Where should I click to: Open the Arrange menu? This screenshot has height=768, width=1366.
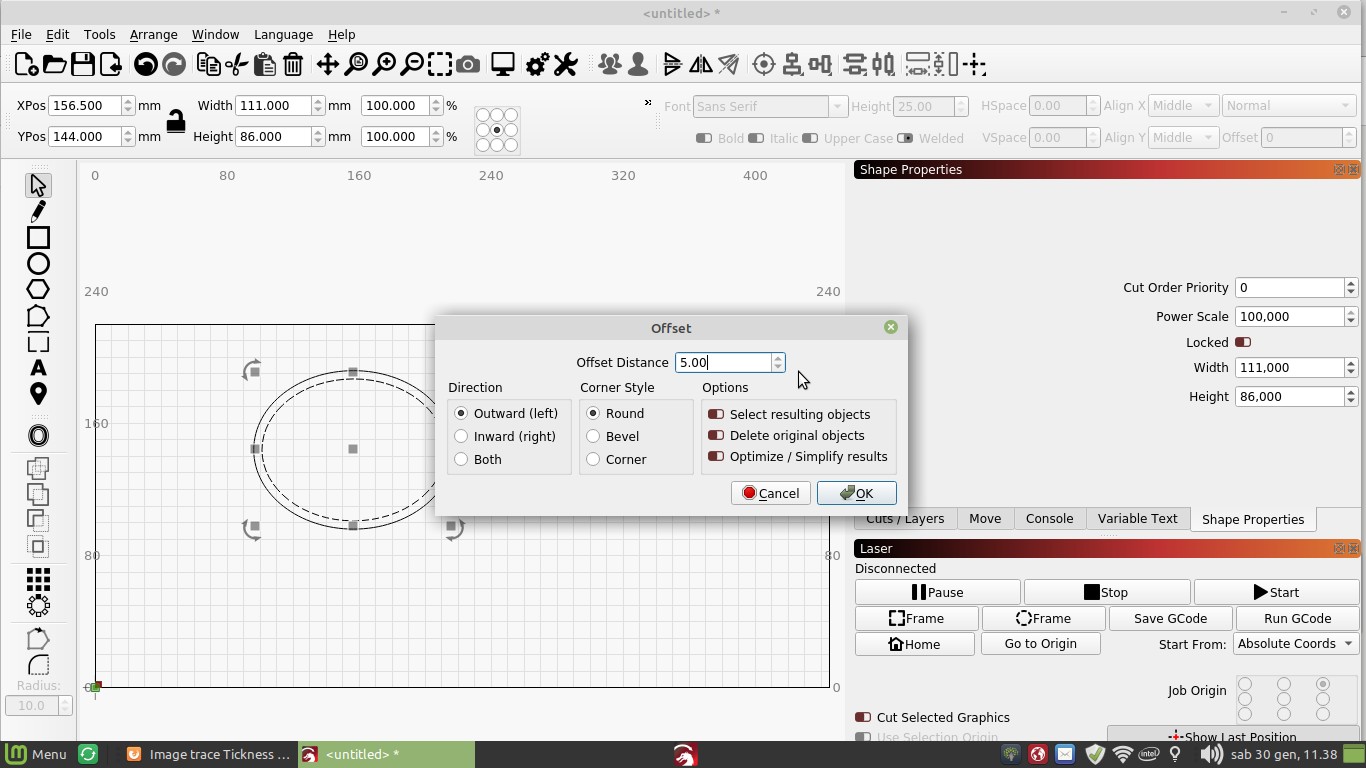[153, 34]
